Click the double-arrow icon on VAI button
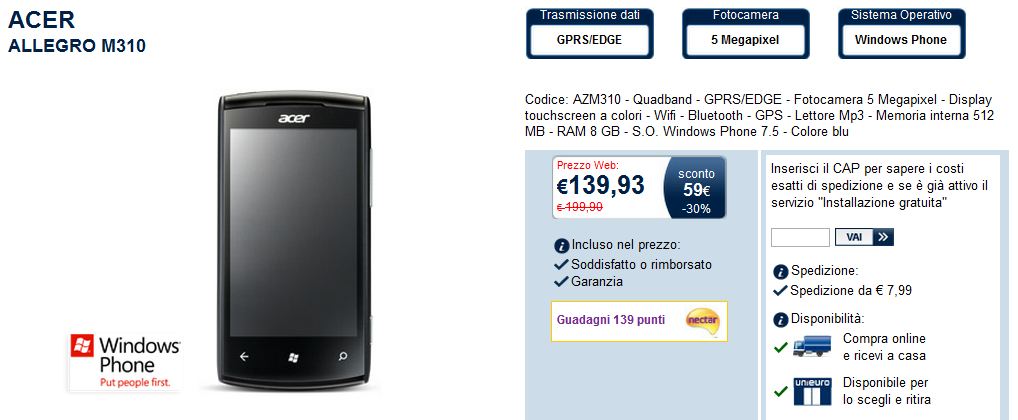The image size is (1018, 420). (x=883, y=237)
